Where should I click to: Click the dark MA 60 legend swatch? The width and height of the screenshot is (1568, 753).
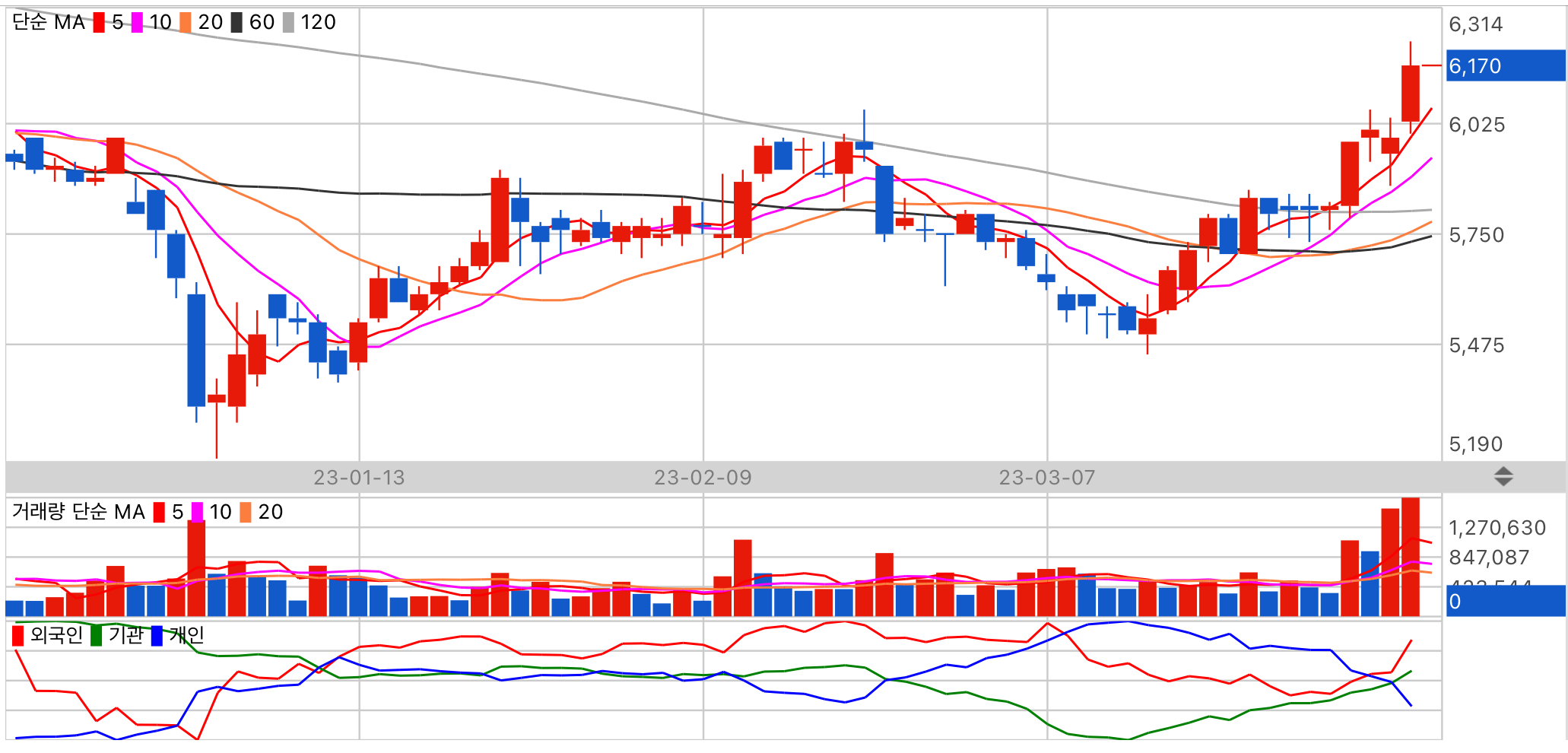[x=236, y=23]
